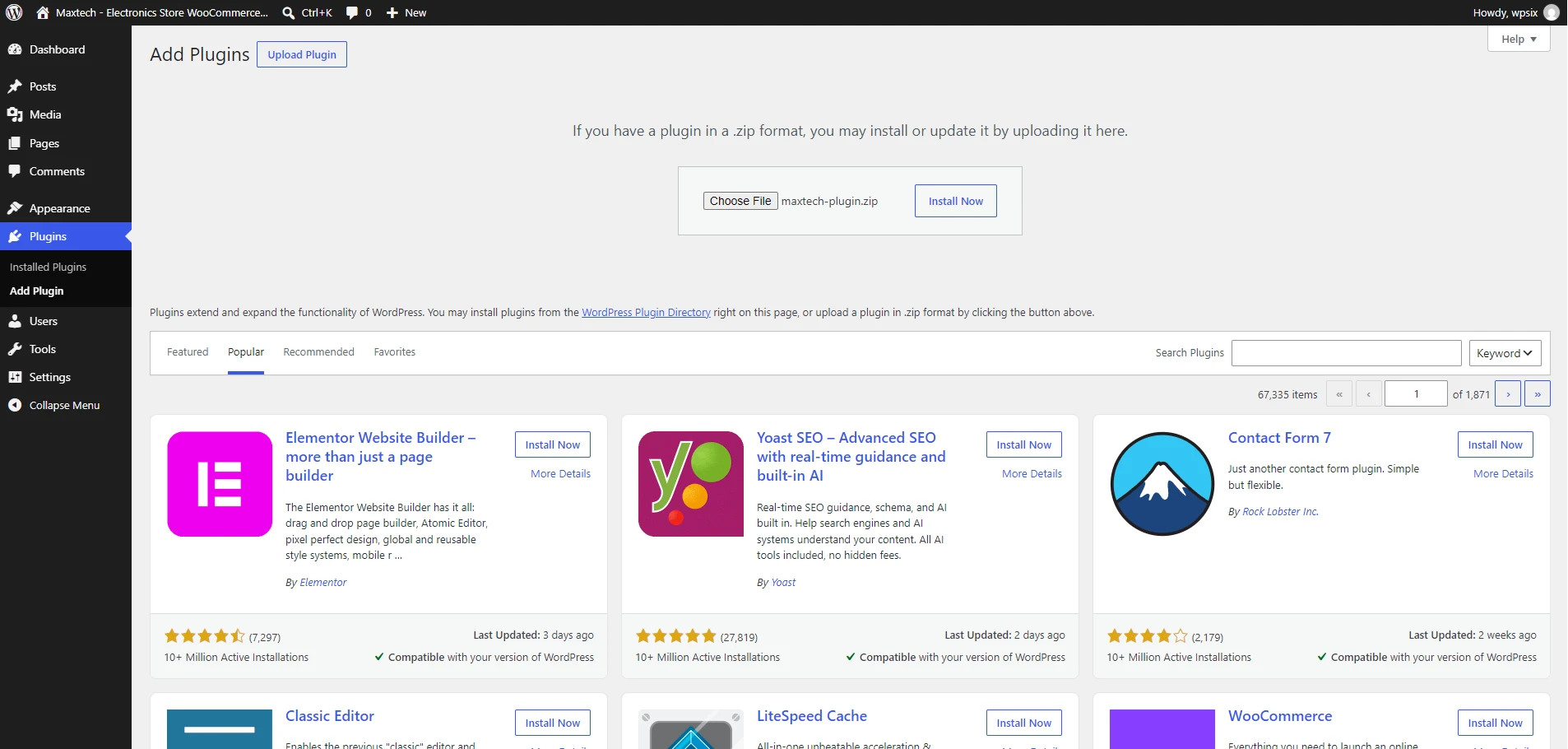
Task: Switch to the Recommended plugins tab
Action: 318,352
